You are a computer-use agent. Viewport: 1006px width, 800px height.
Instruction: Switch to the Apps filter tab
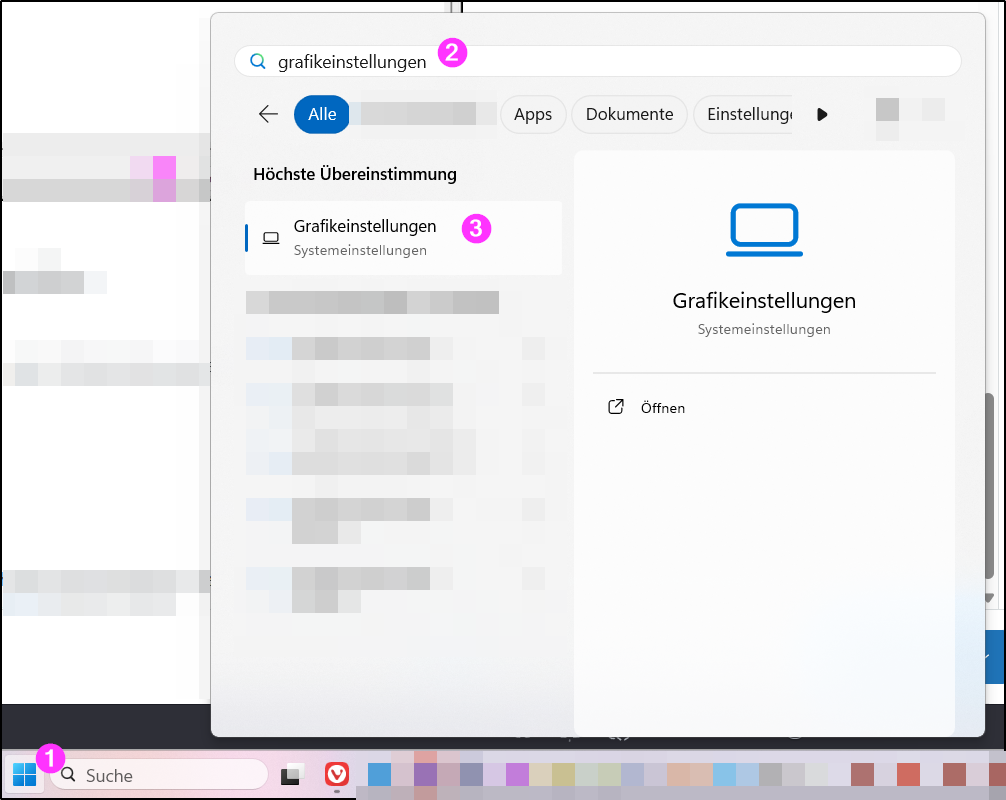click(x=533, y=114)
